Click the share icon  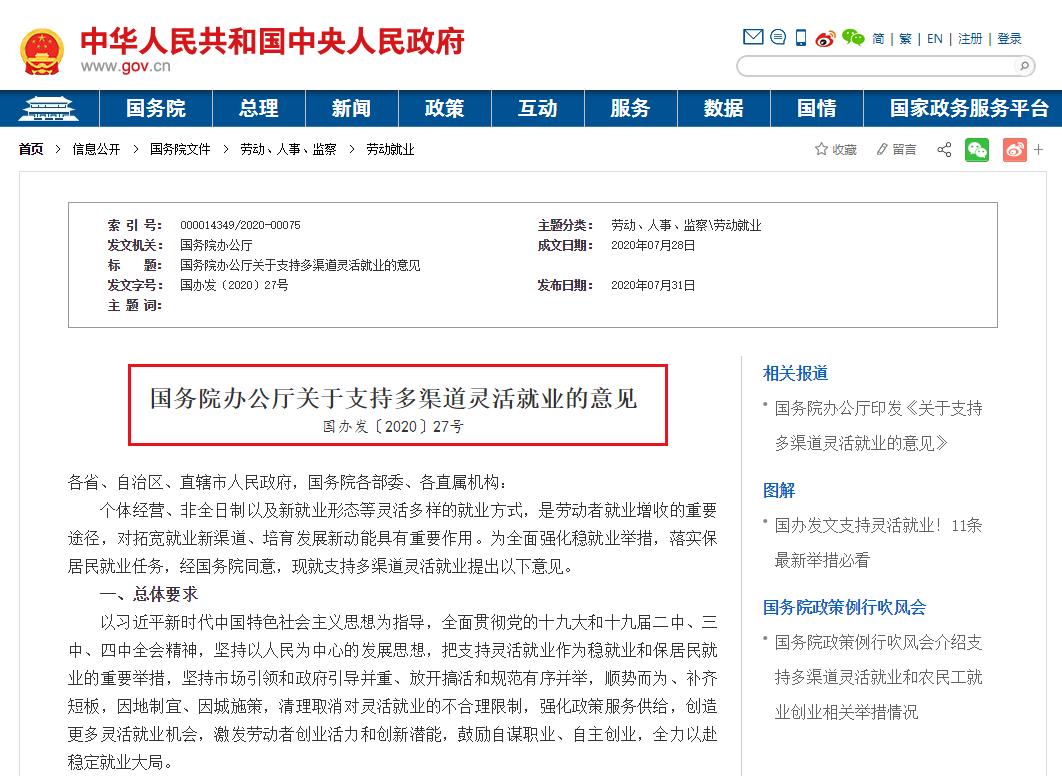[x=944, y=150]
